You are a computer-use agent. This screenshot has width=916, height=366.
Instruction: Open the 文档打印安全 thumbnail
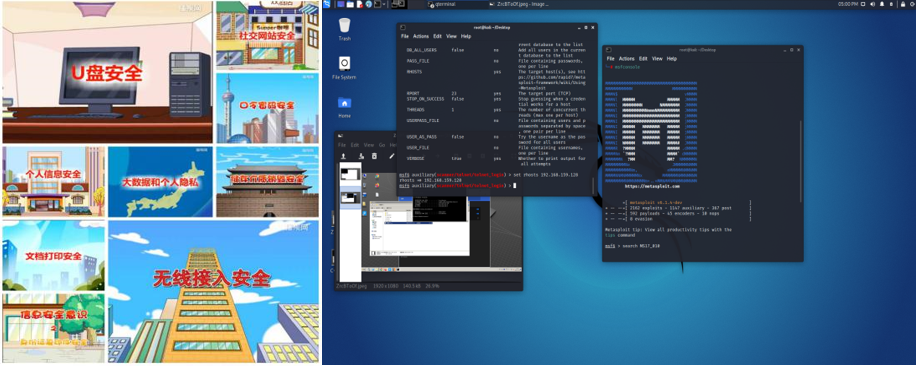(x=54, y=255)
